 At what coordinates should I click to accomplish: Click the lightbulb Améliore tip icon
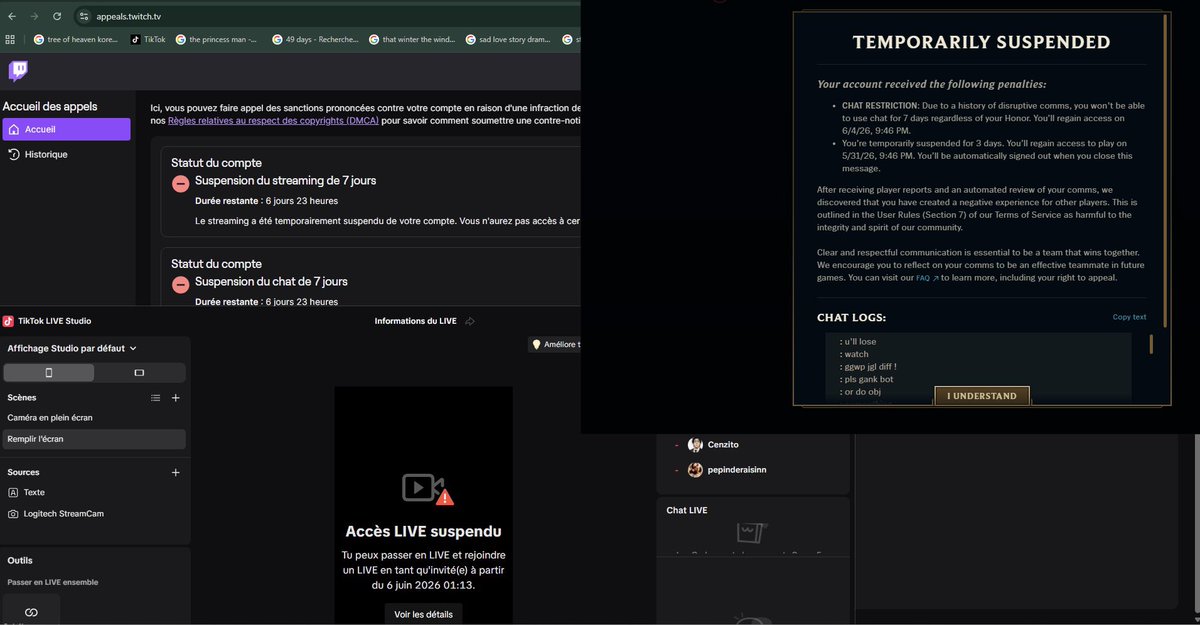[537, 344]
